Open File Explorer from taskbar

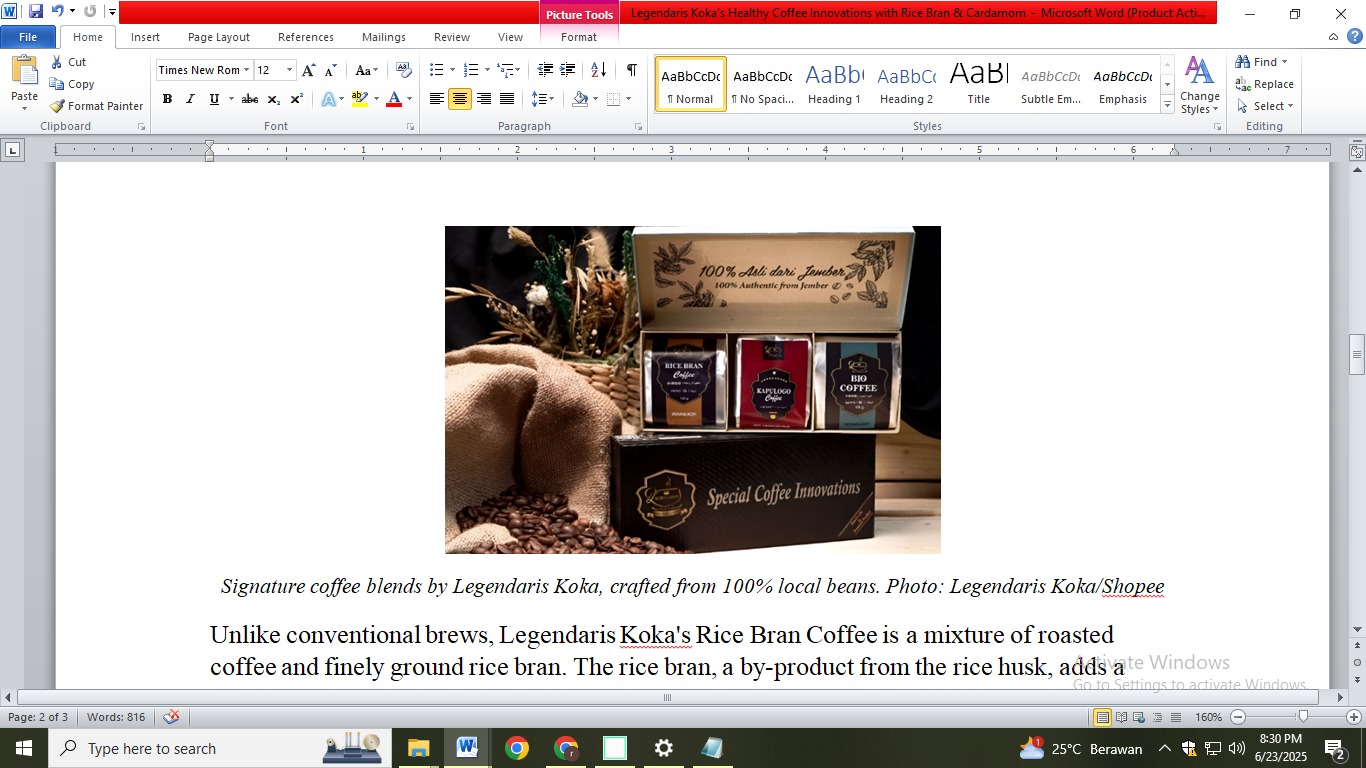pos(418,748)
